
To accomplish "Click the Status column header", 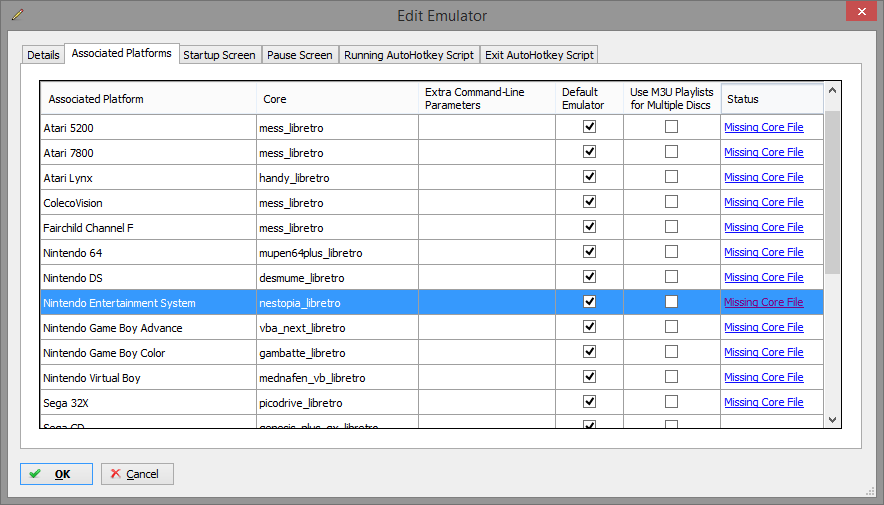I will click(x=772, y=99).
